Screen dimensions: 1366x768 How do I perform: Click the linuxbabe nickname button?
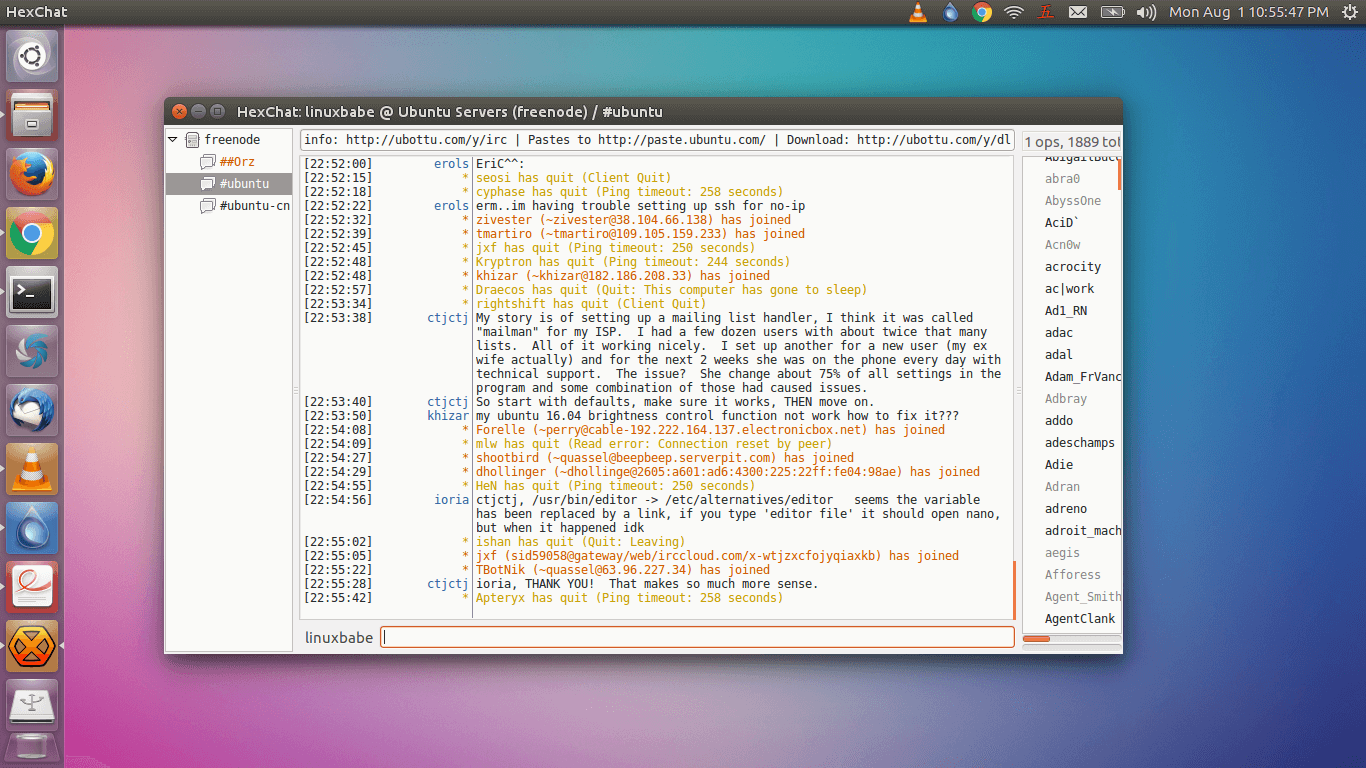pyautogui.click(x=339, y=637)
